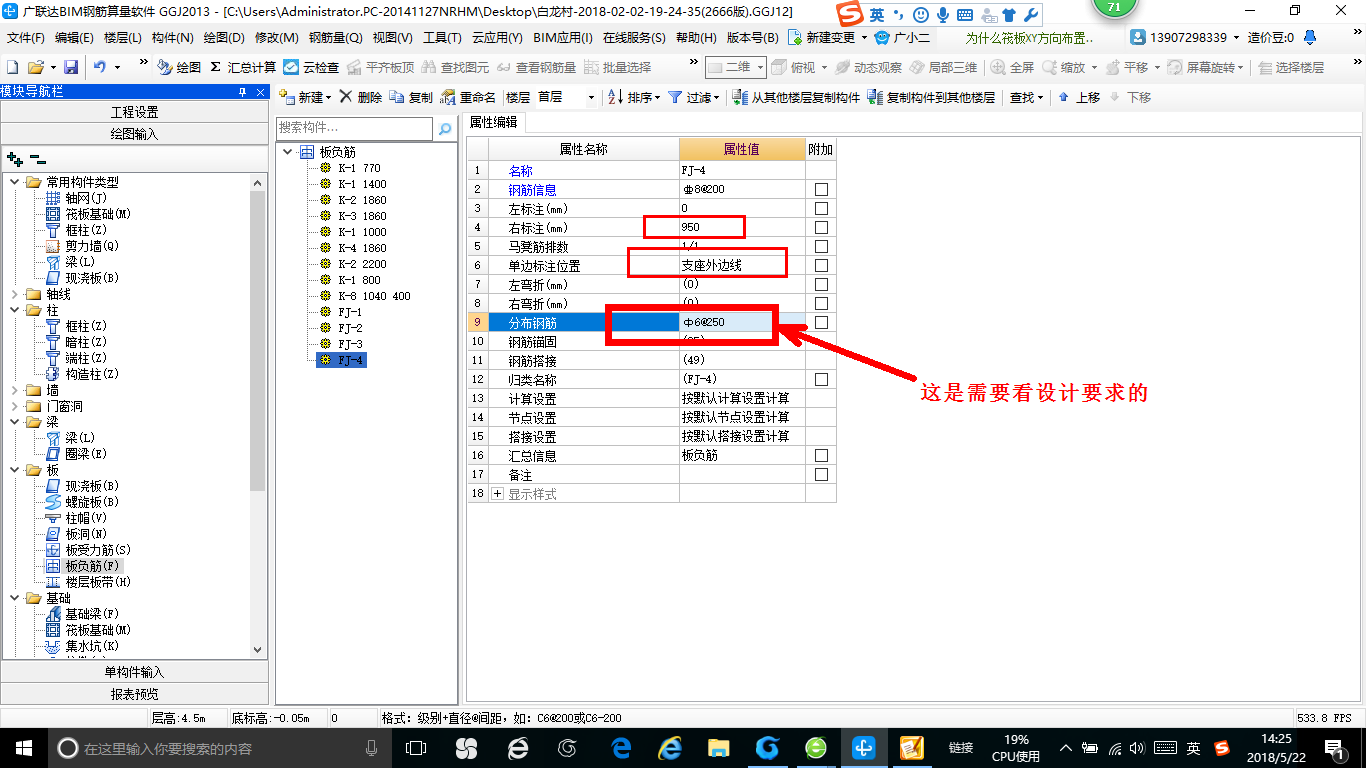Toggle 附加 checkbox for 归类名称 row
The image size is (1366, 768).
click(x=821, y=380)
